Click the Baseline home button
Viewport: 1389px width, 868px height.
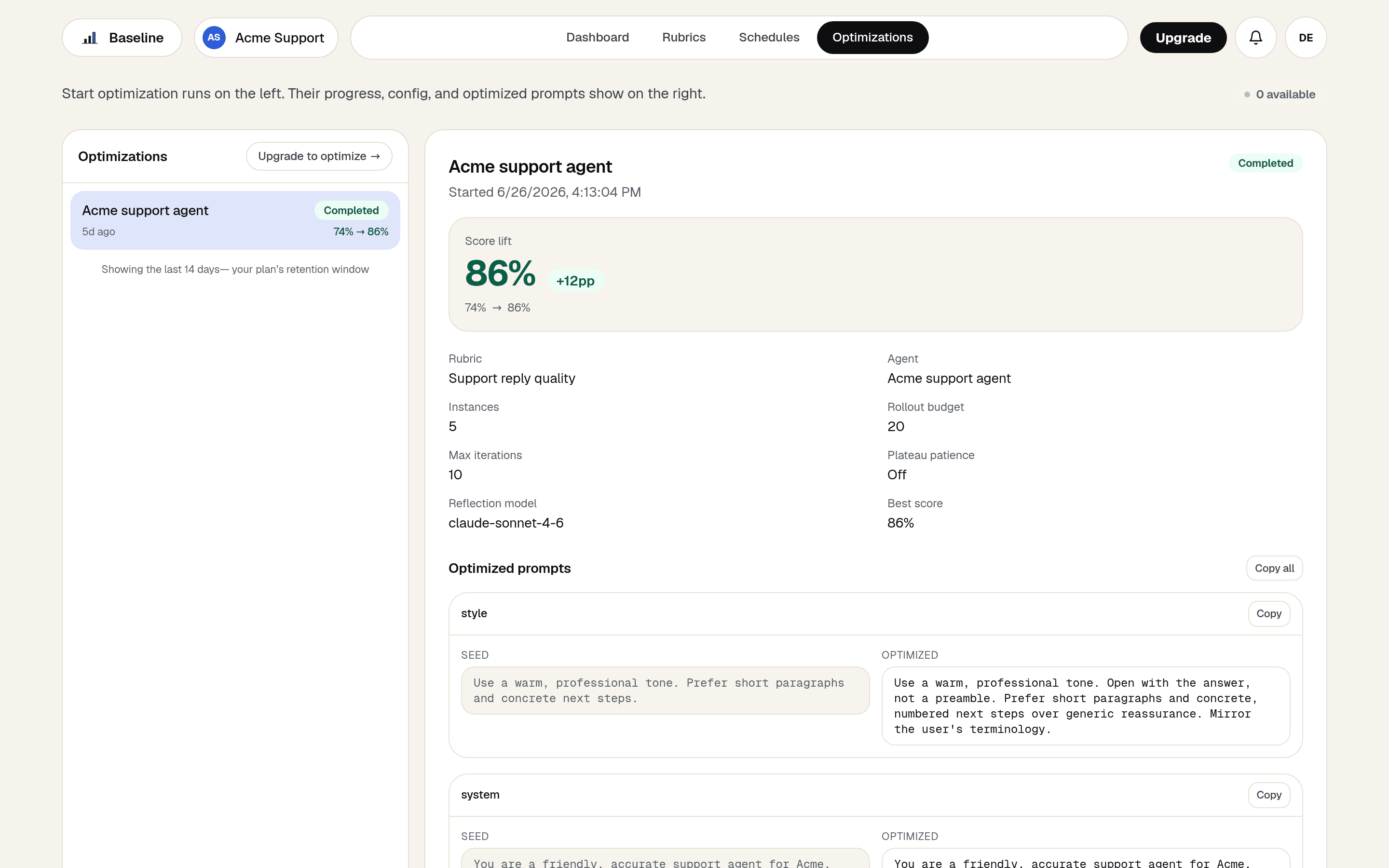(x=122, y=38)
